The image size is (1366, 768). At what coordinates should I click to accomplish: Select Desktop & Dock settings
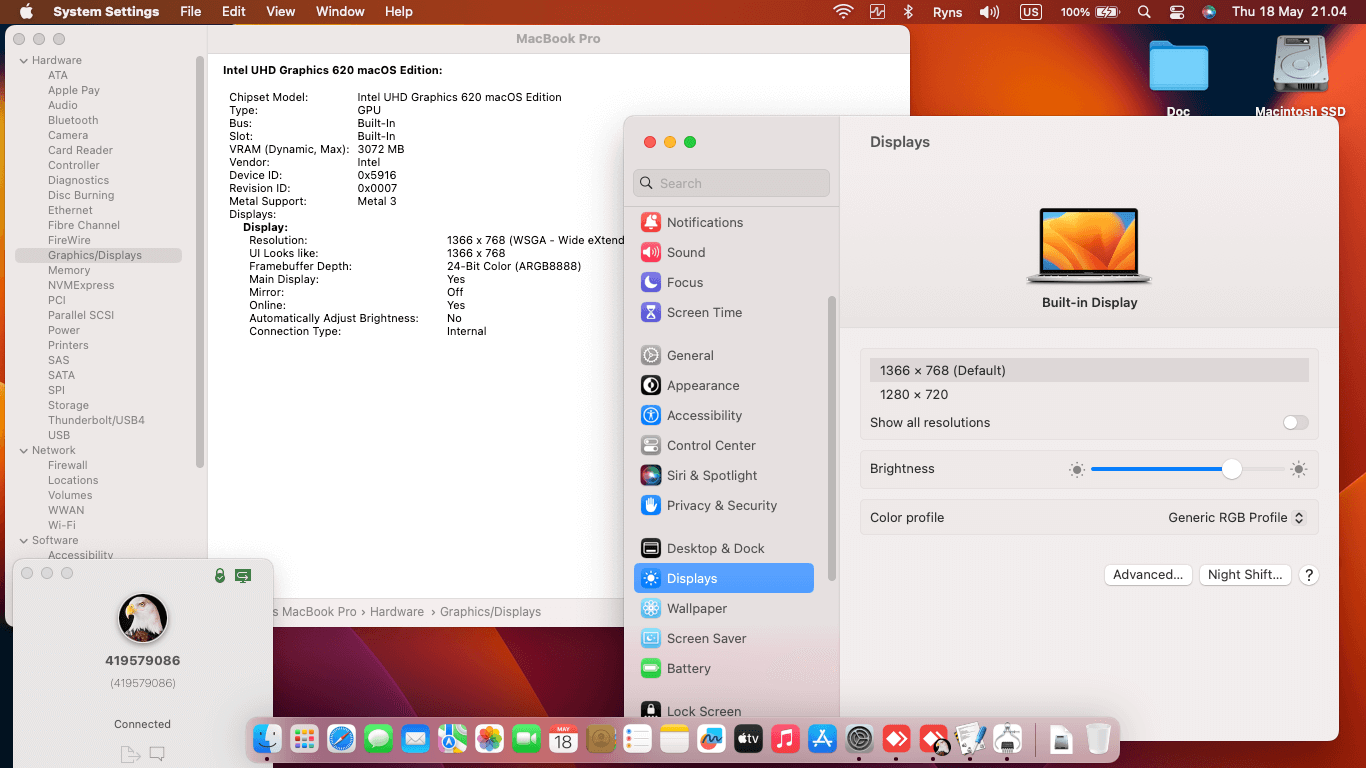[x=723, y=548]
